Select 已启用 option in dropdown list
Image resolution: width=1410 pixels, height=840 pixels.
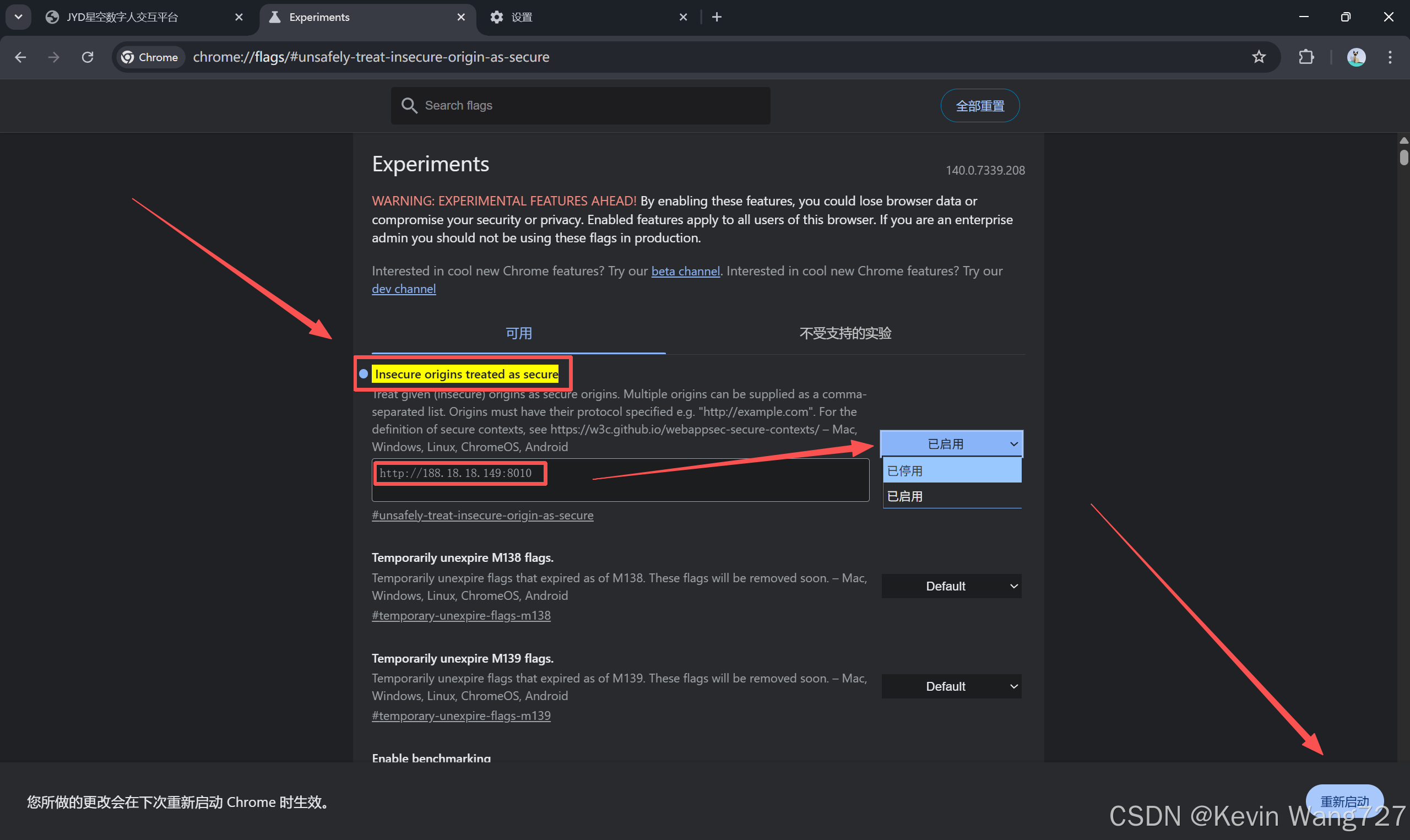coord(952,496)
